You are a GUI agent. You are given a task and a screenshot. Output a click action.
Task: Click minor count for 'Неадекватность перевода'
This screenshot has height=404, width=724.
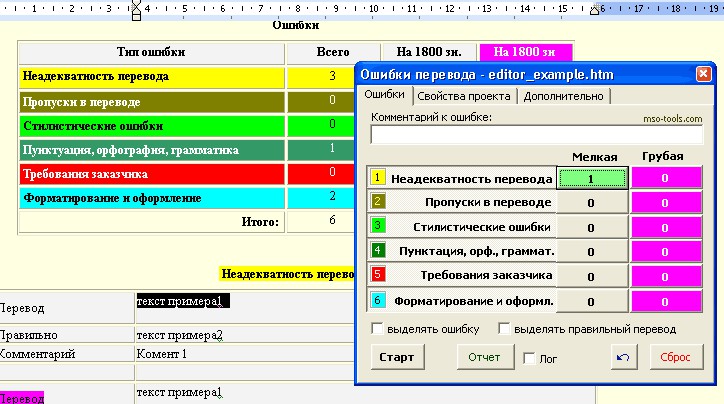(592, 178)
